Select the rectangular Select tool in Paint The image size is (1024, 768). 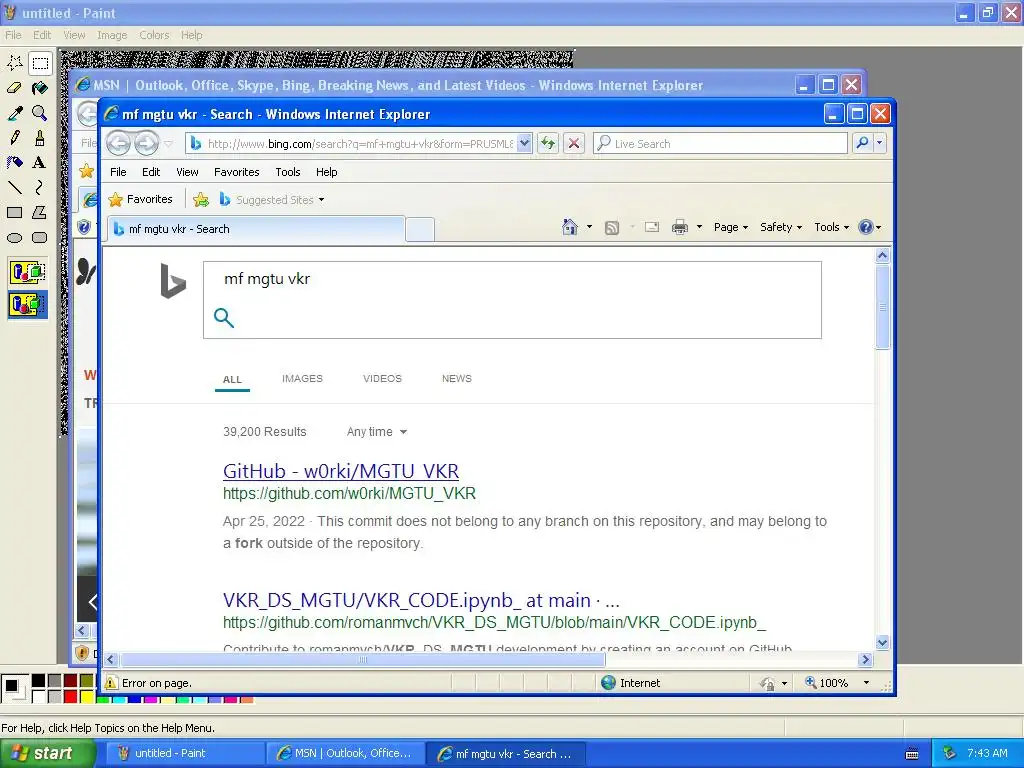pos(40,63)
